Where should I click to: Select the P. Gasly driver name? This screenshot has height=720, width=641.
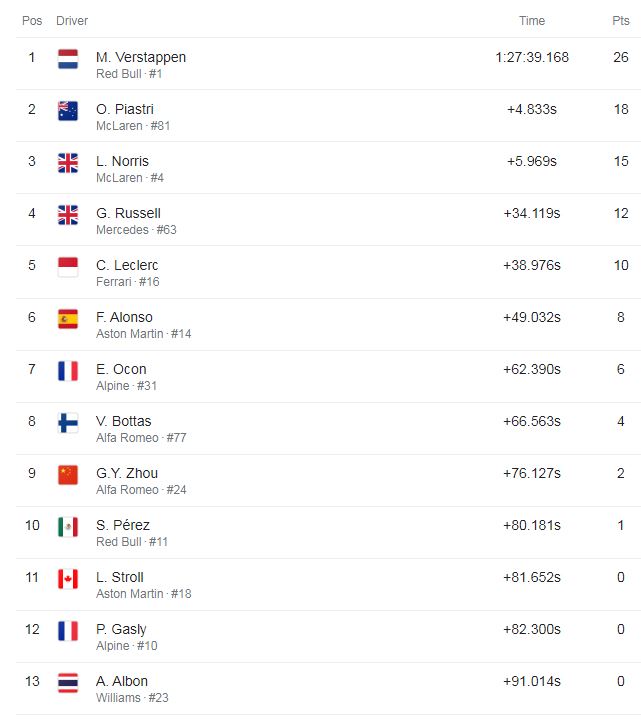121,629
